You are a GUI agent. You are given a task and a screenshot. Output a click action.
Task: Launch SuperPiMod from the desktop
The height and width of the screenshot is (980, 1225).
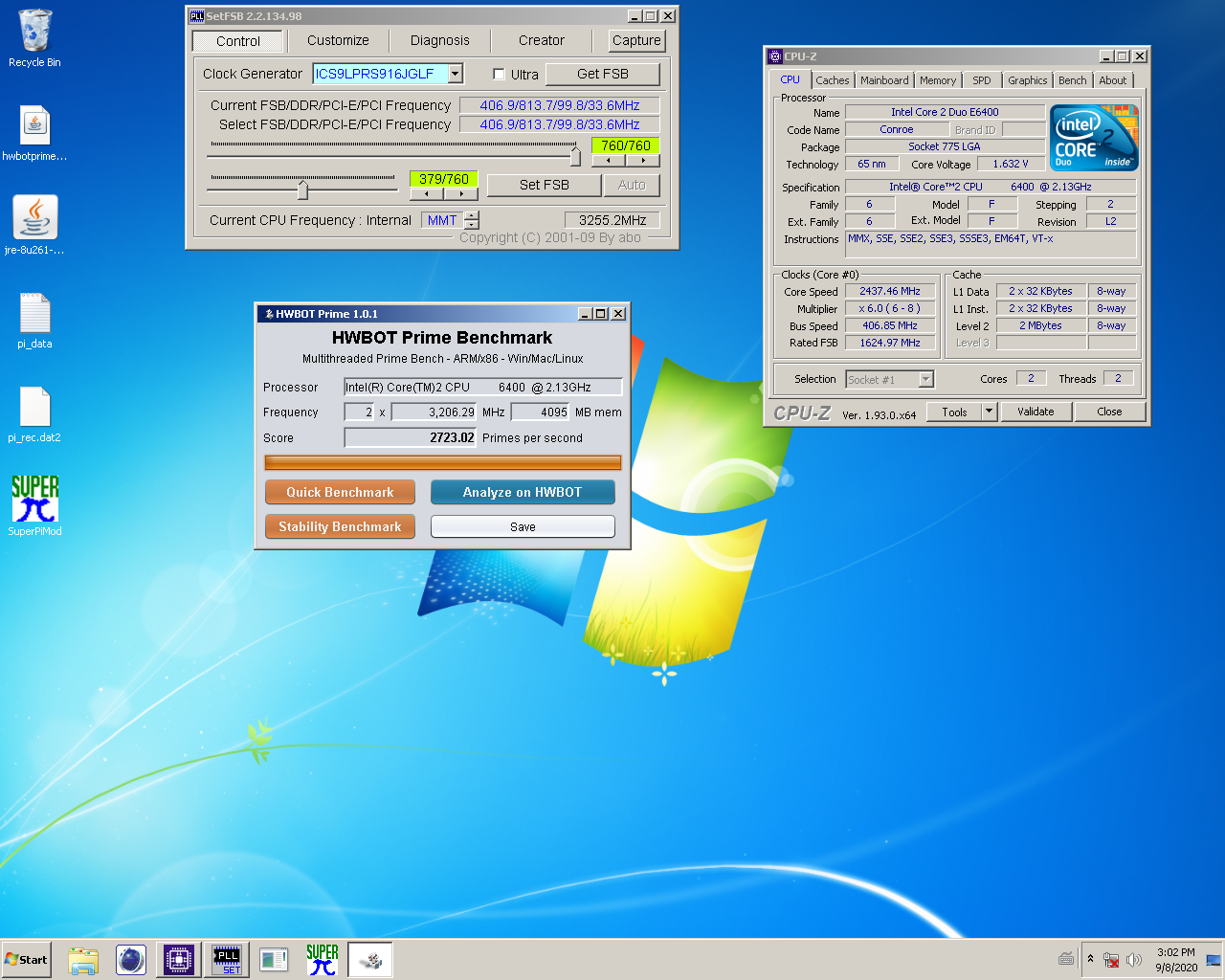[x=34, y=505]
